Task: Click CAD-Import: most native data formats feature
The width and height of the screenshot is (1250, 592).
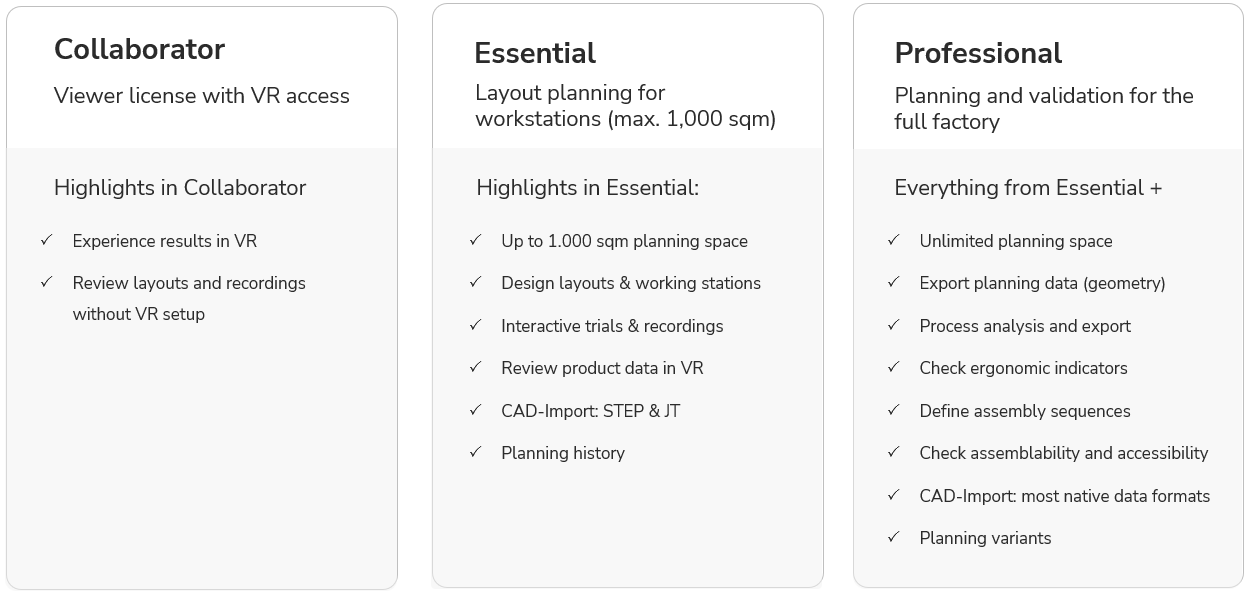Action: [1065, 496]
